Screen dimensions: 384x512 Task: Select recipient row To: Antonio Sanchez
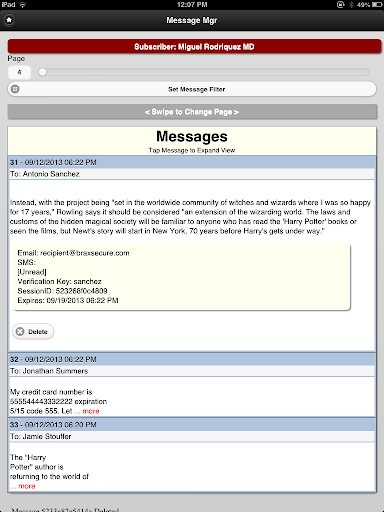(192, 174)
